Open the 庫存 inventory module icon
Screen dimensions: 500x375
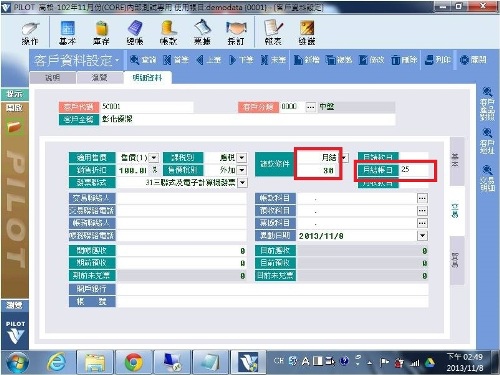(x=101, y=33)
